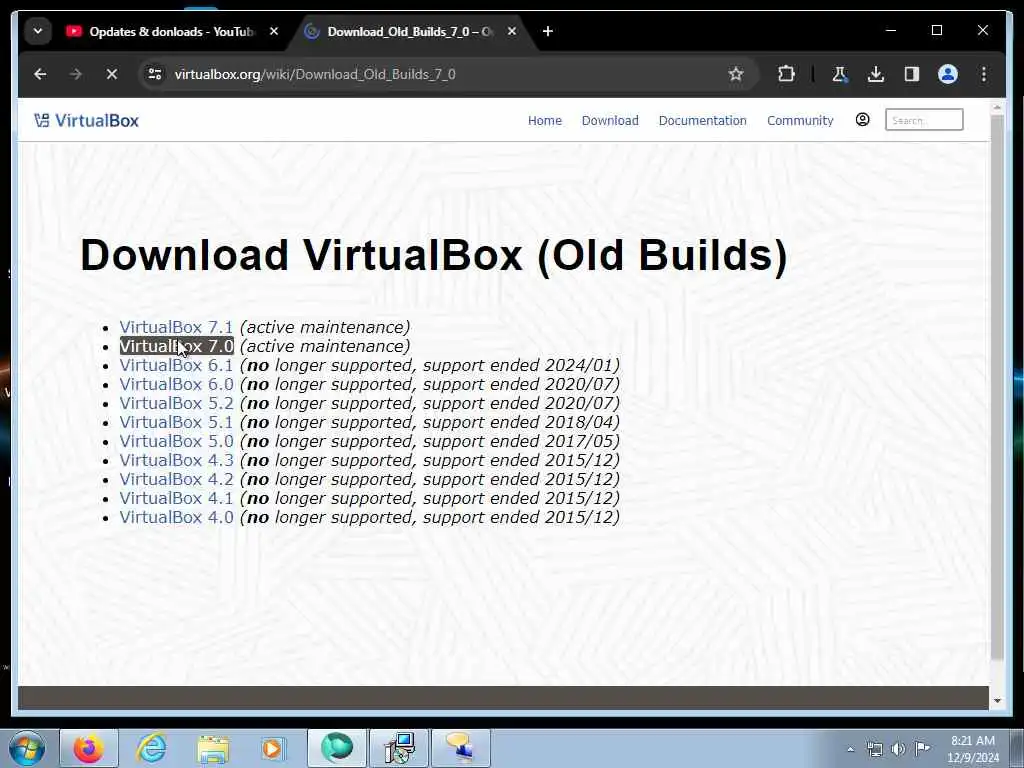
Task: Open the Windows Start button
Action: (27, 748)
